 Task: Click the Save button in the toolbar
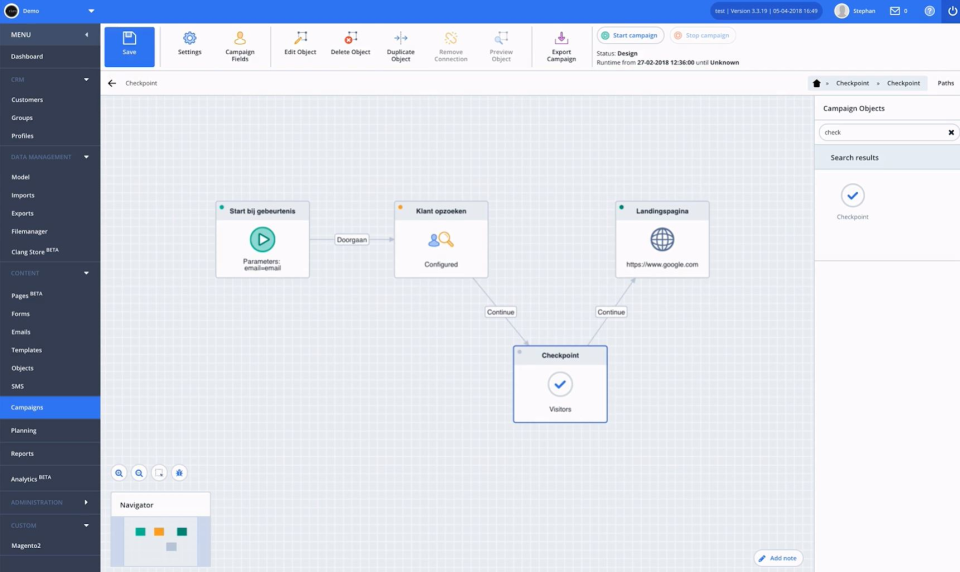[x=129, y=46]
